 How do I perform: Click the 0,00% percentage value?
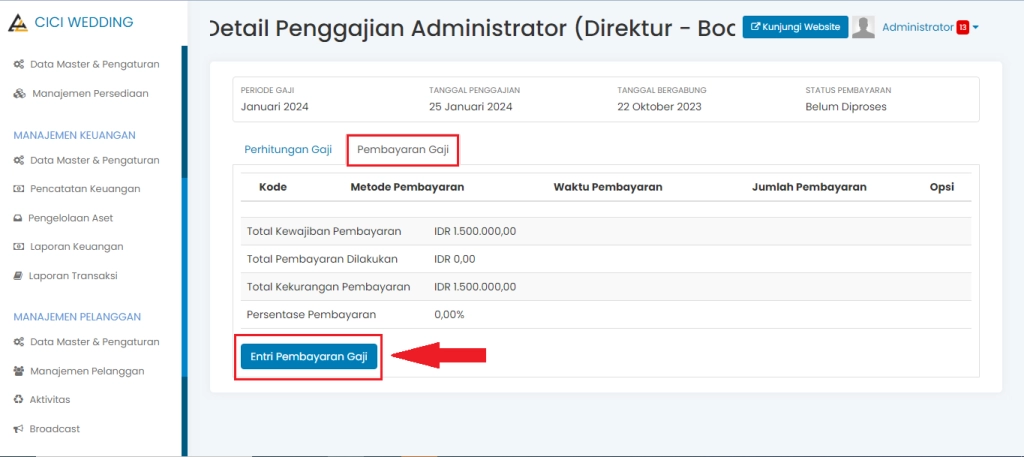(449, 314)
